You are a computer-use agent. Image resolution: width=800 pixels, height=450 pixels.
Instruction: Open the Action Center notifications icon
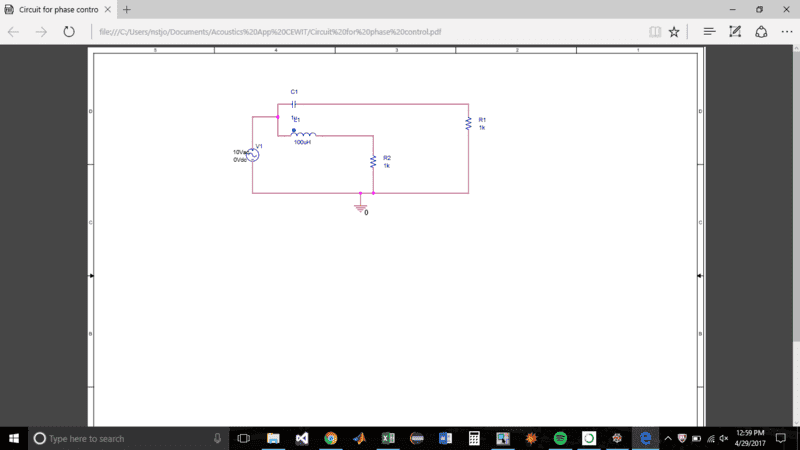point(780,438)
